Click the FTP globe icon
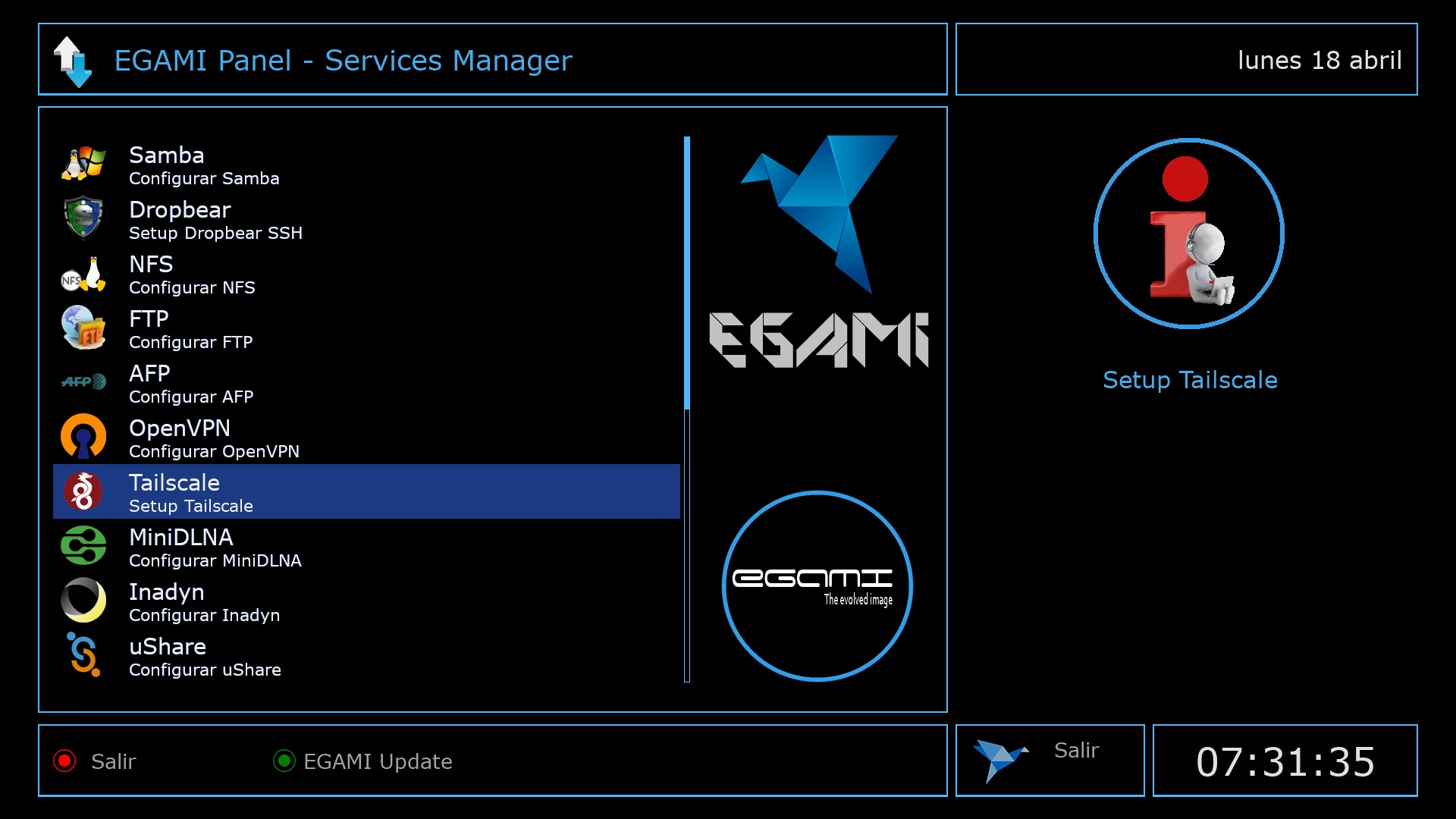 [83, 328]
